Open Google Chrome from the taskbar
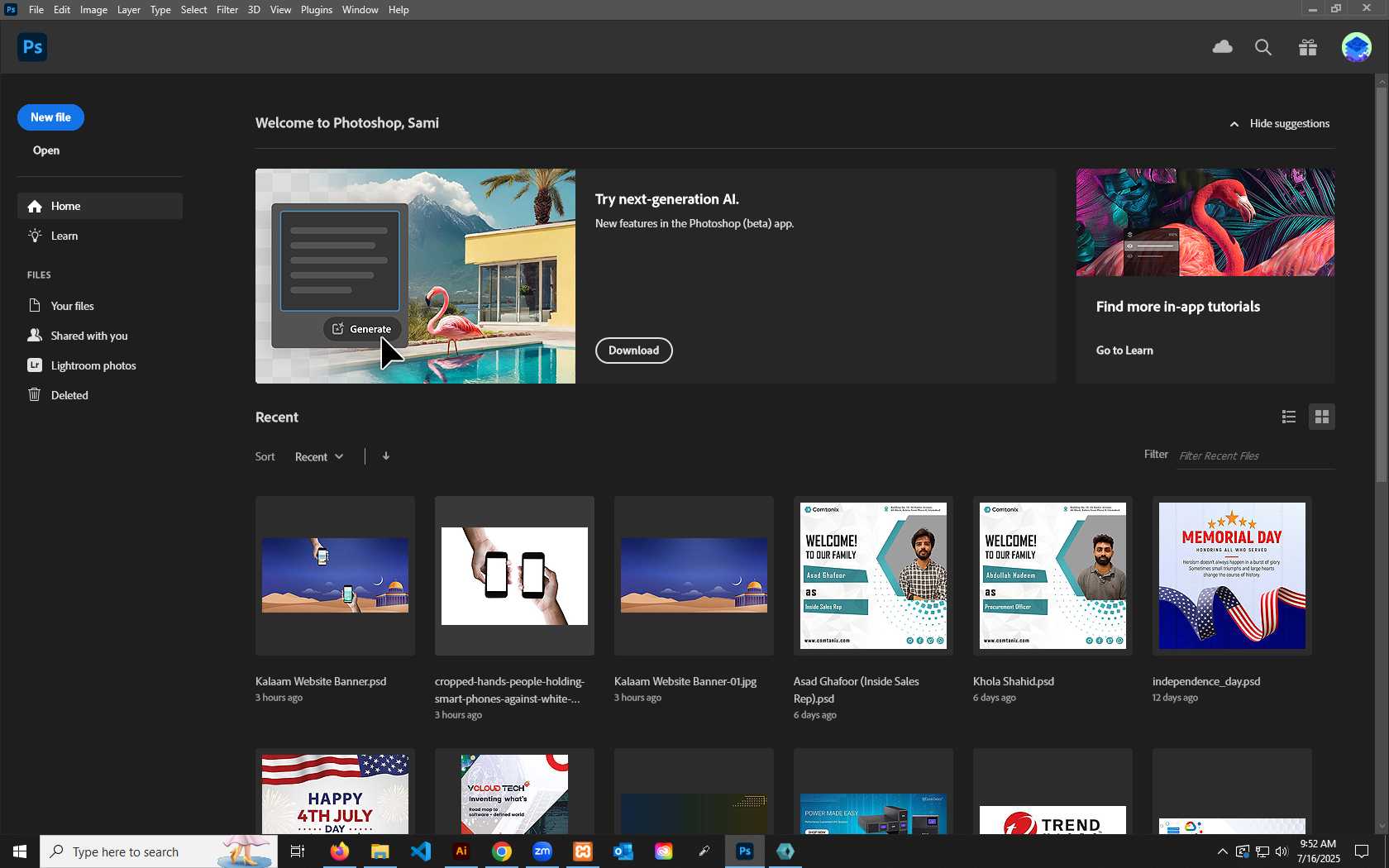Viewport: 1389px width, 868px height. [x=502, y=851]
